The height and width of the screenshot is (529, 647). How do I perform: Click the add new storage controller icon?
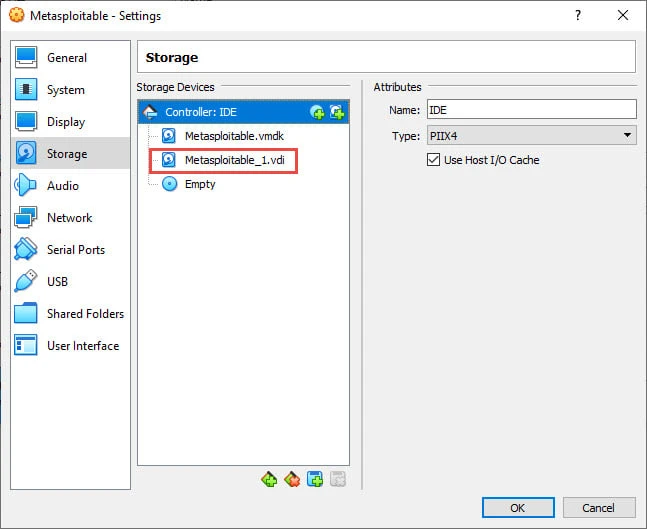tap(269, 479)
